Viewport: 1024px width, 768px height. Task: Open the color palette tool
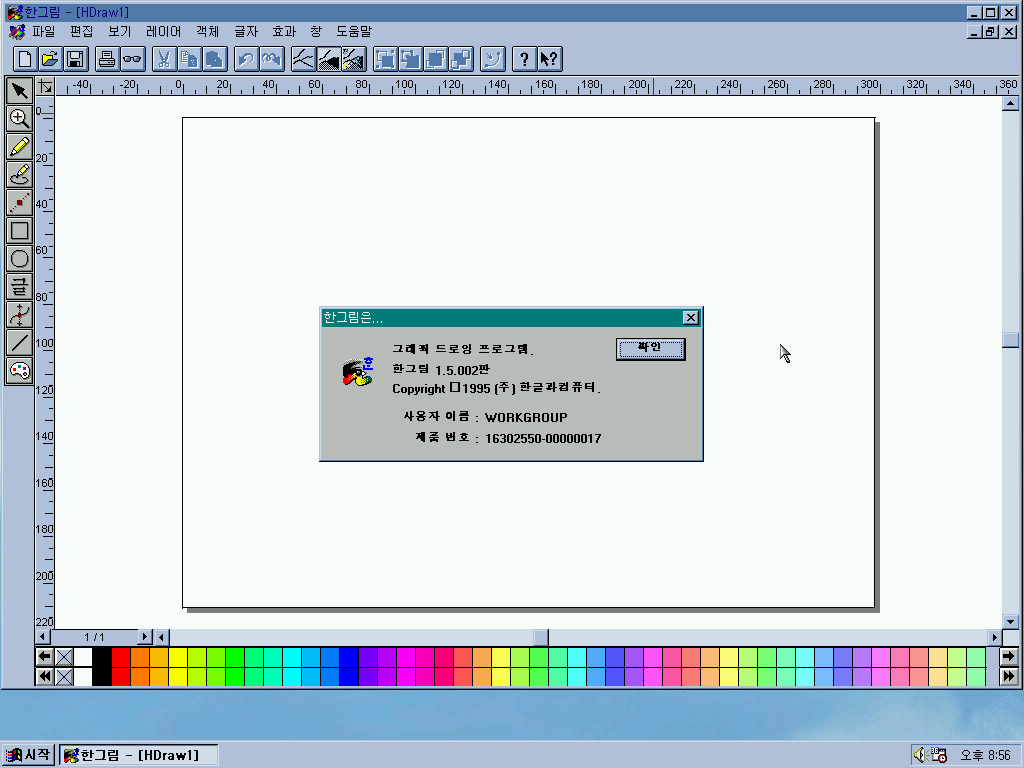tap(20, 372)
